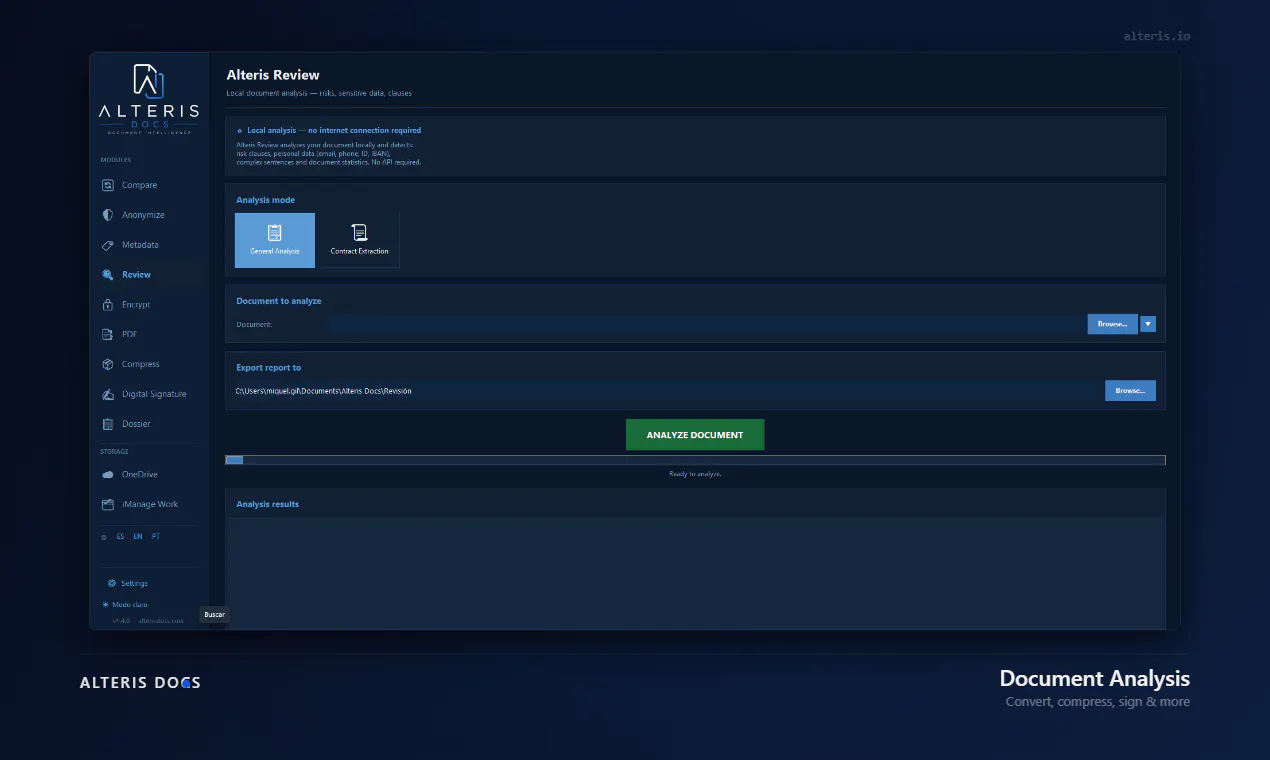Image resolution: width=1270 pixels, height=760 pixels.
Task: Browse for the export report folder
Action: (1130, 391)
